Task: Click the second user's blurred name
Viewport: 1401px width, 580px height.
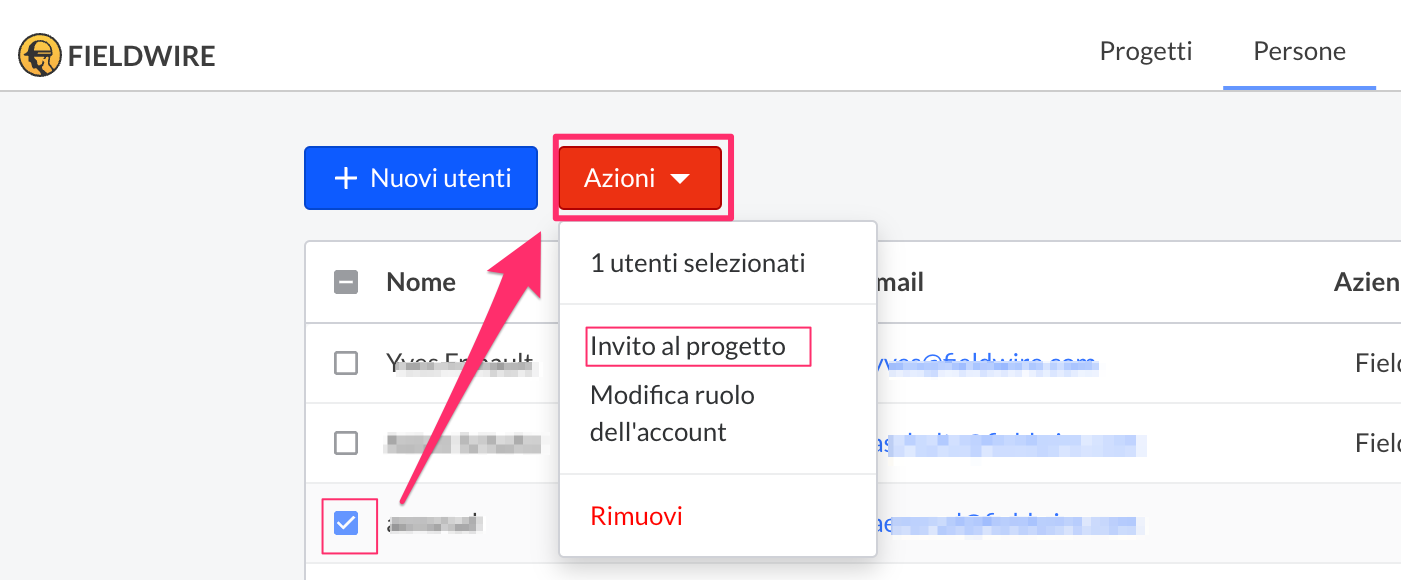Action: (x=463, y=443)
